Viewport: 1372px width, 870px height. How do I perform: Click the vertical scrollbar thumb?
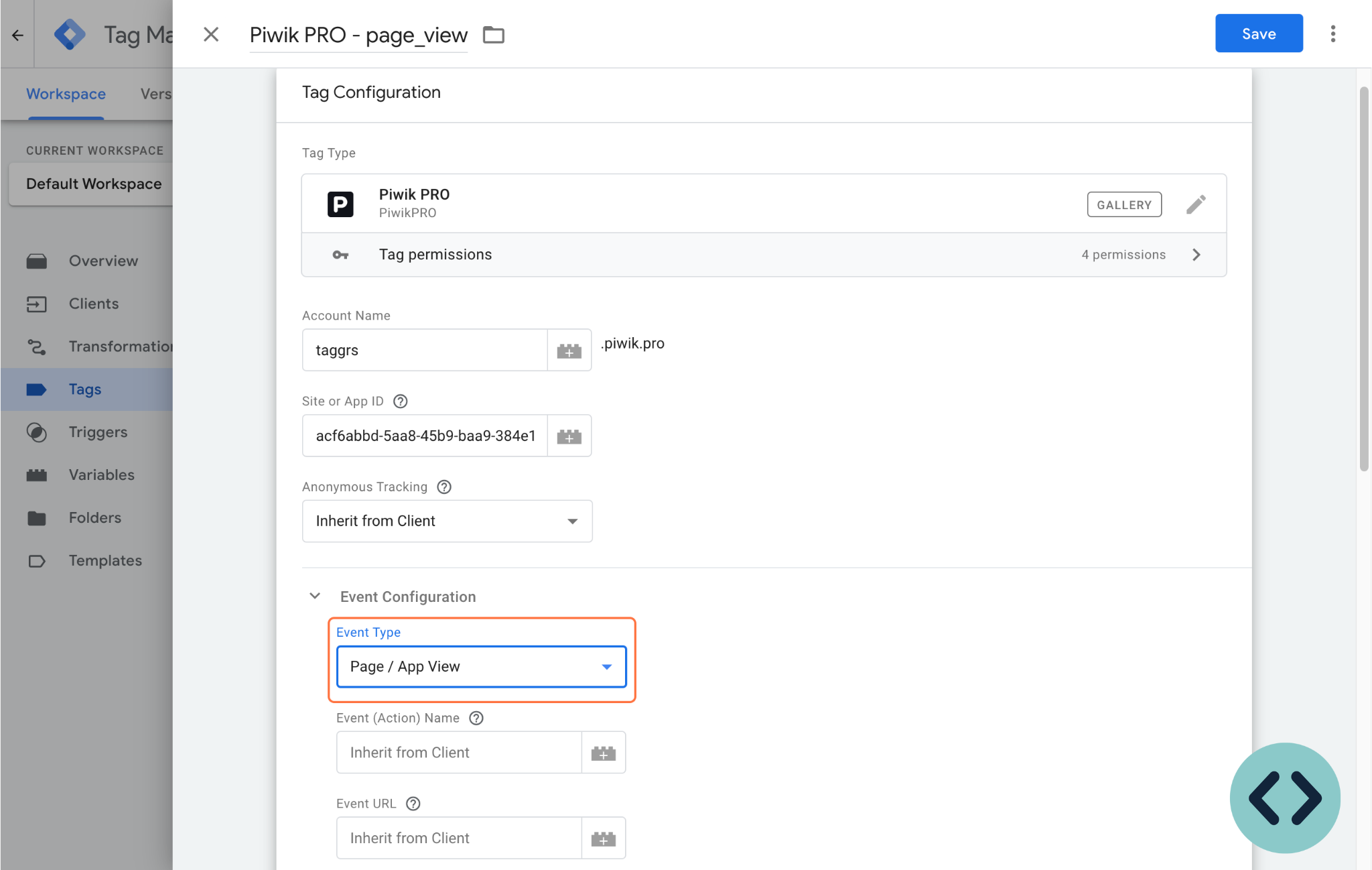1364,278
